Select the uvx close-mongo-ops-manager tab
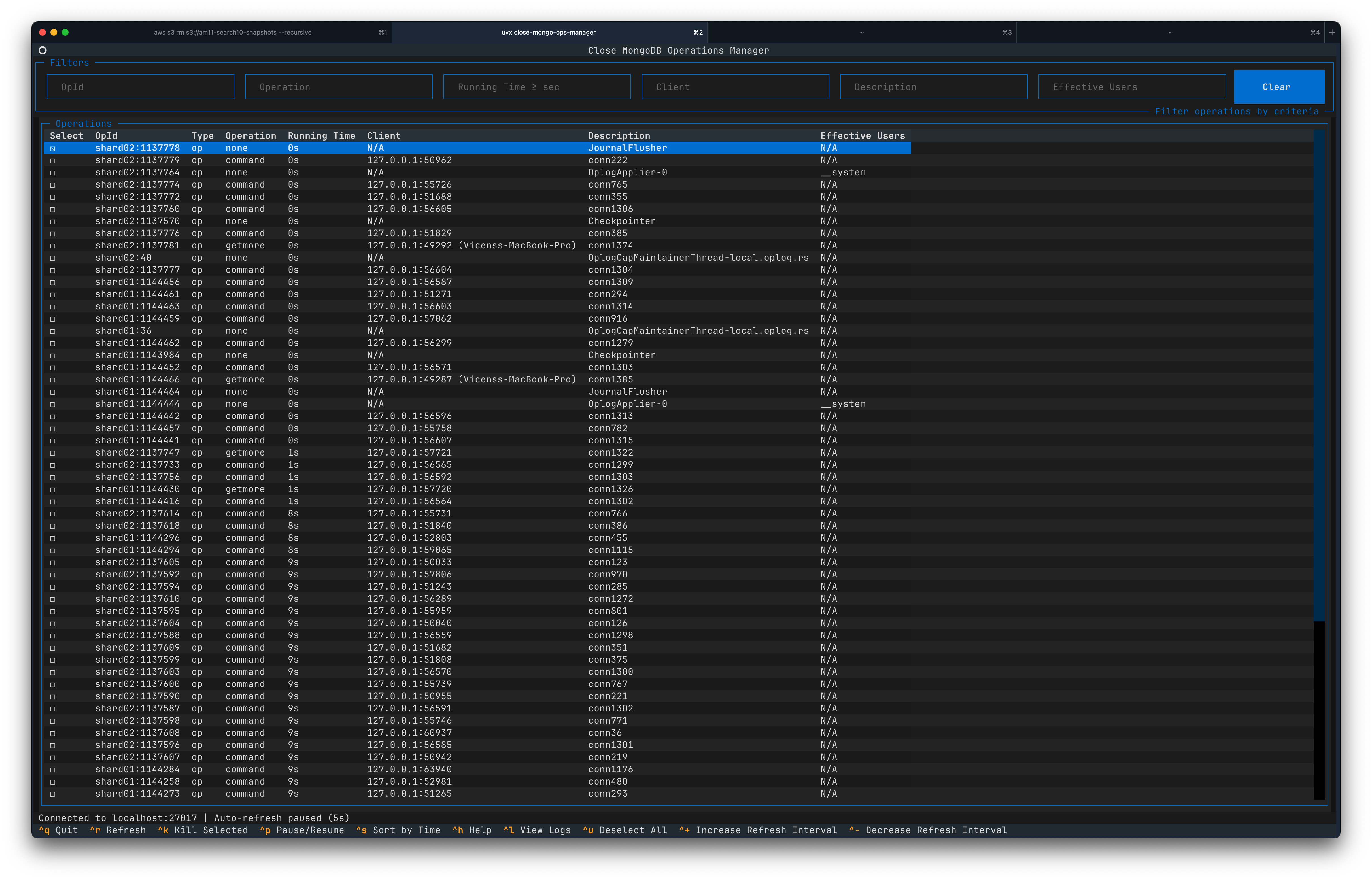1372x880 pixels. point(550,33)
